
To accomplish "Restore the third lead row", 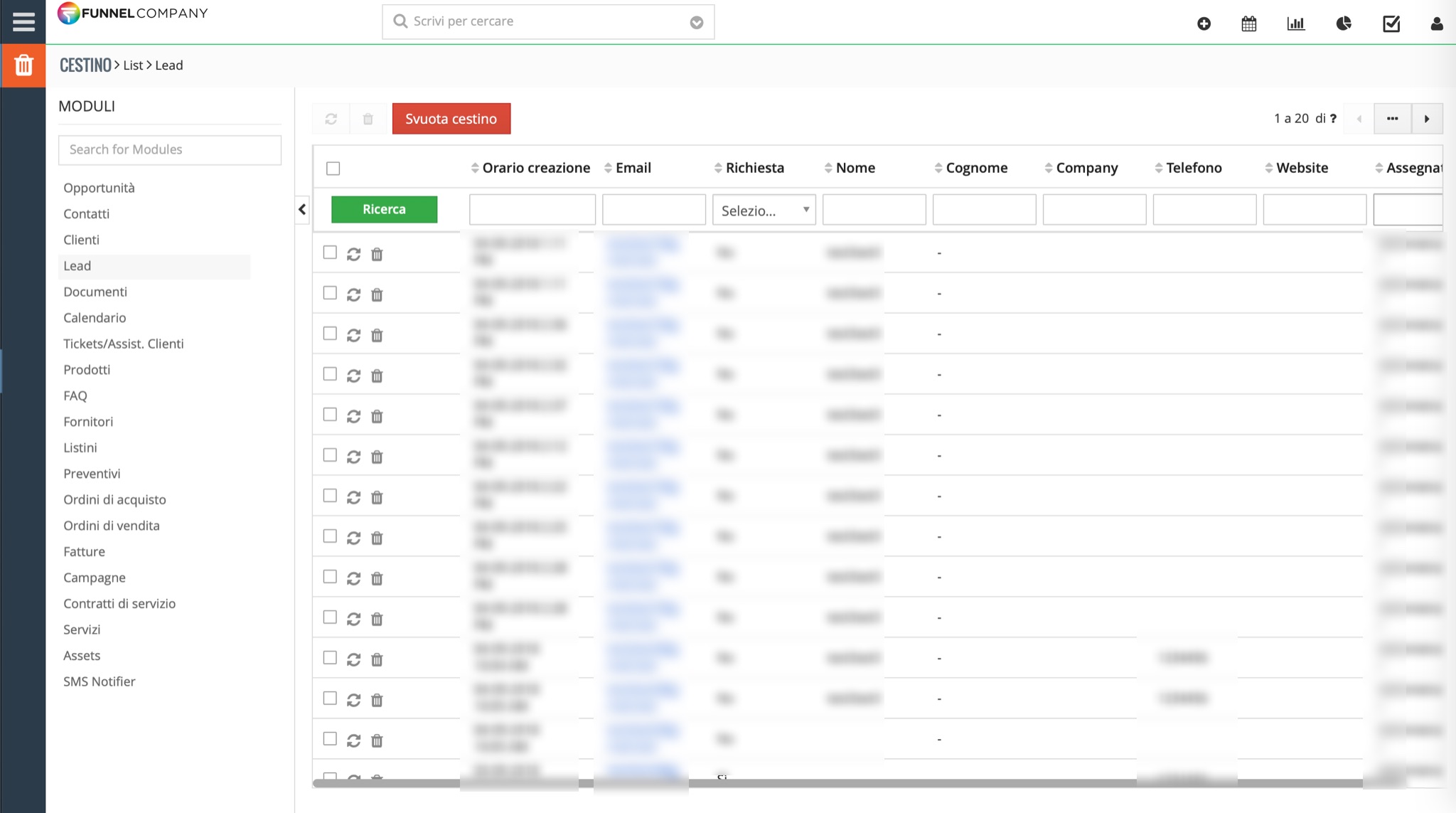I will [353, 335].
